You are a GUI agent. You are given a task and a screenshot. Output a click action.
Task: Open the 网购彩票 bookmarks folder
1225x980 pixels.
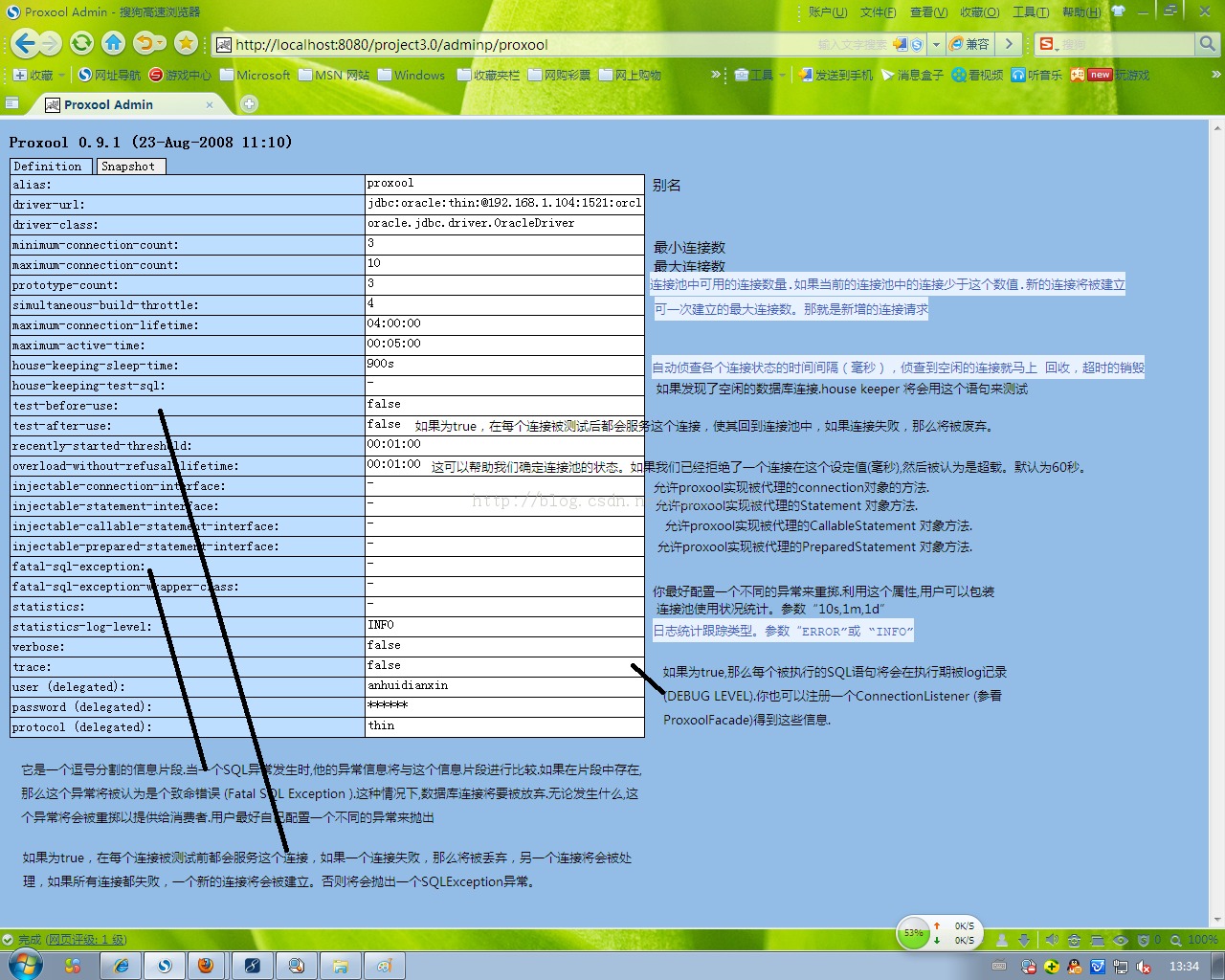(559, 75)
